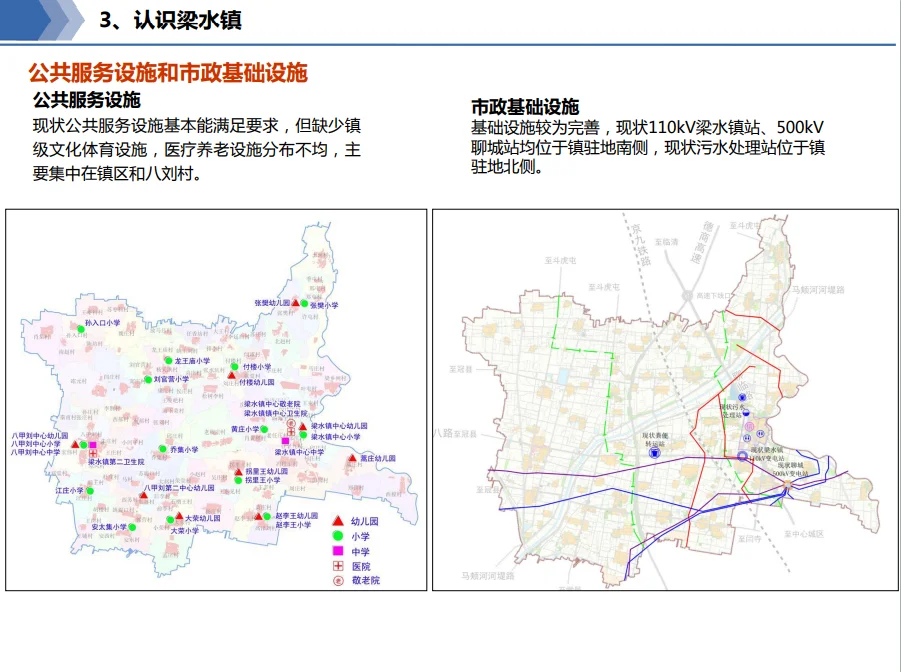Click the green dot for 安太集小学

pyautogui.click(x=132, y=527)
